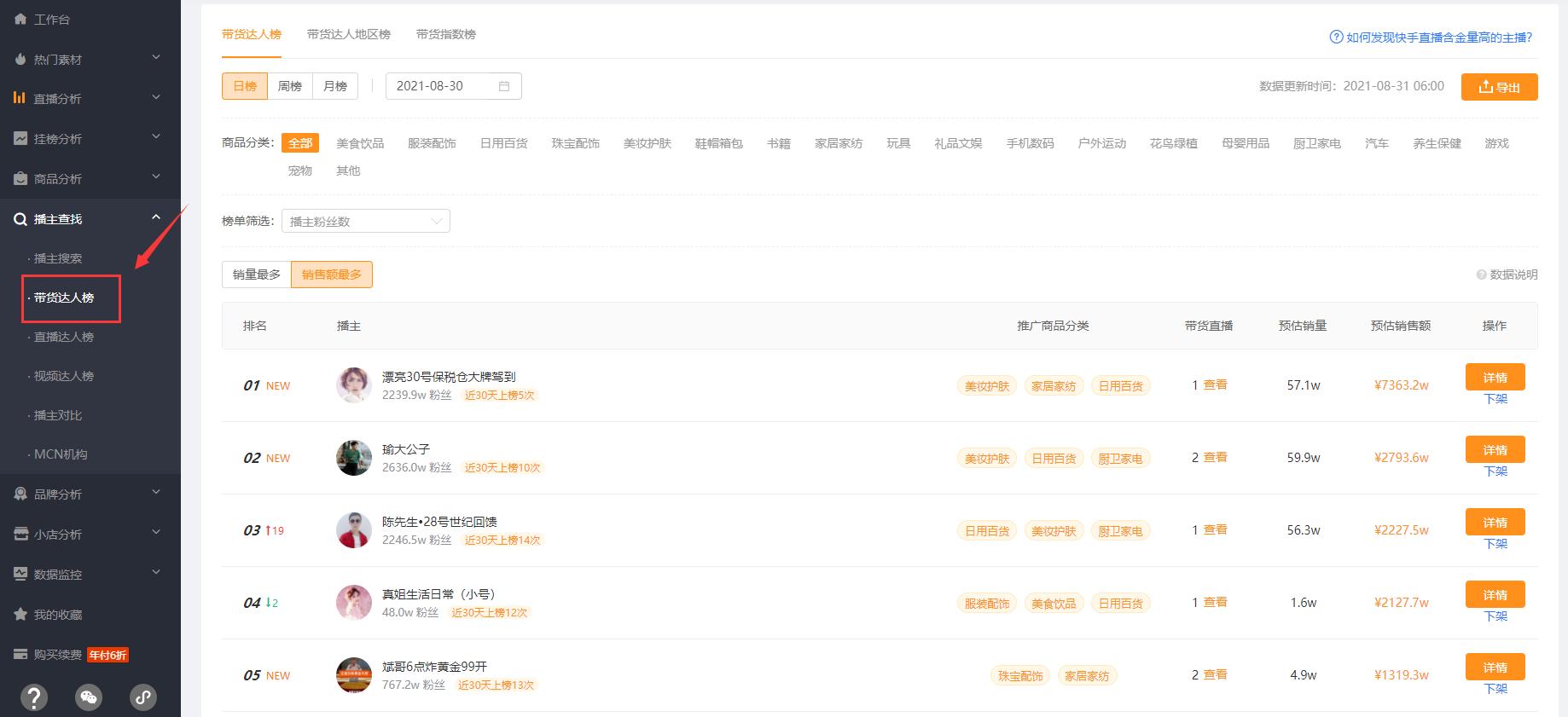The width and height of the screenshot is (1568, 717).
Task: Filter by 手机数码 category
Action: (1031, 143)
